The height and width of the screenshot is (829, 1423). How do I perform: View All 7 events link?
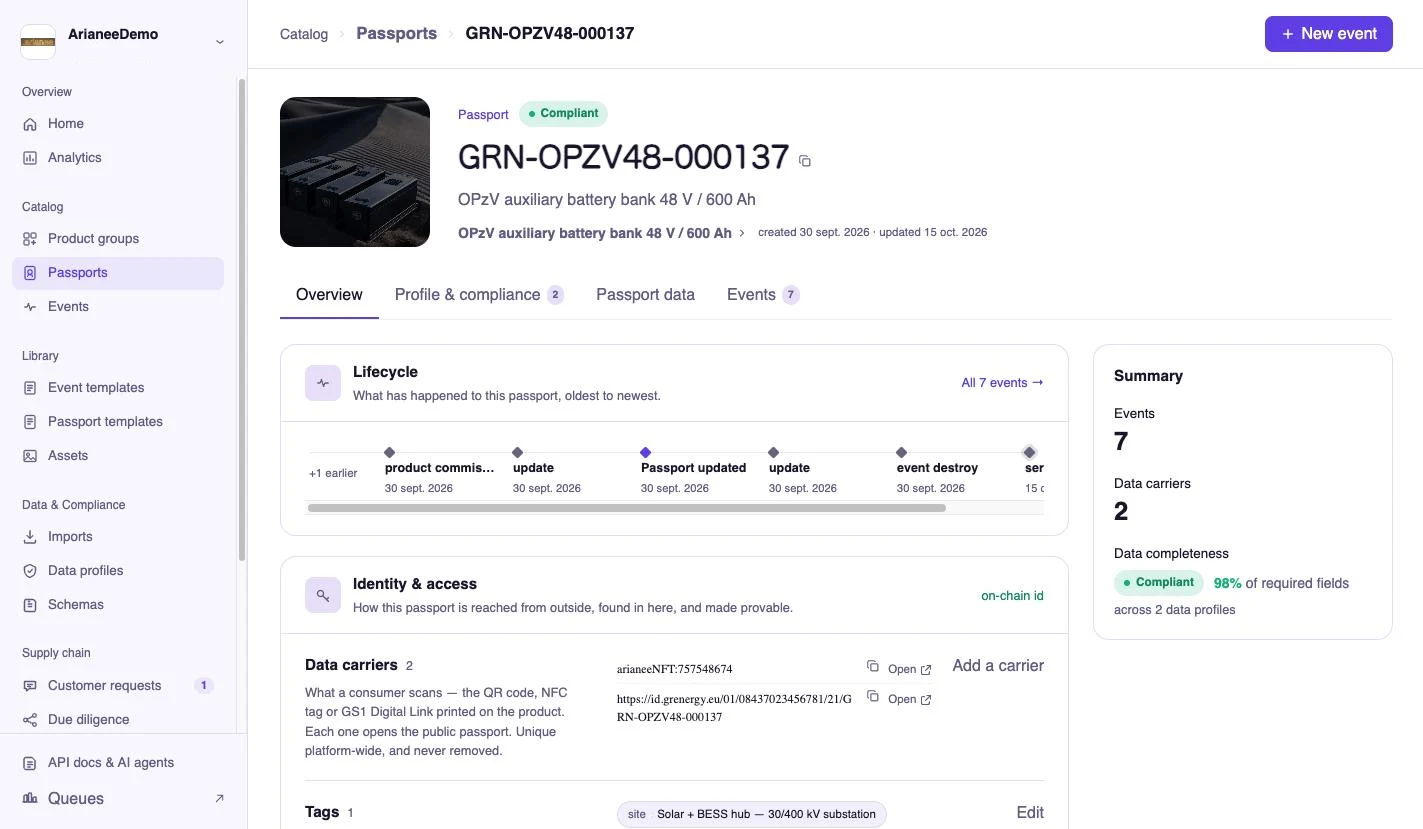pyautogui.click(x=1002, y=383)
